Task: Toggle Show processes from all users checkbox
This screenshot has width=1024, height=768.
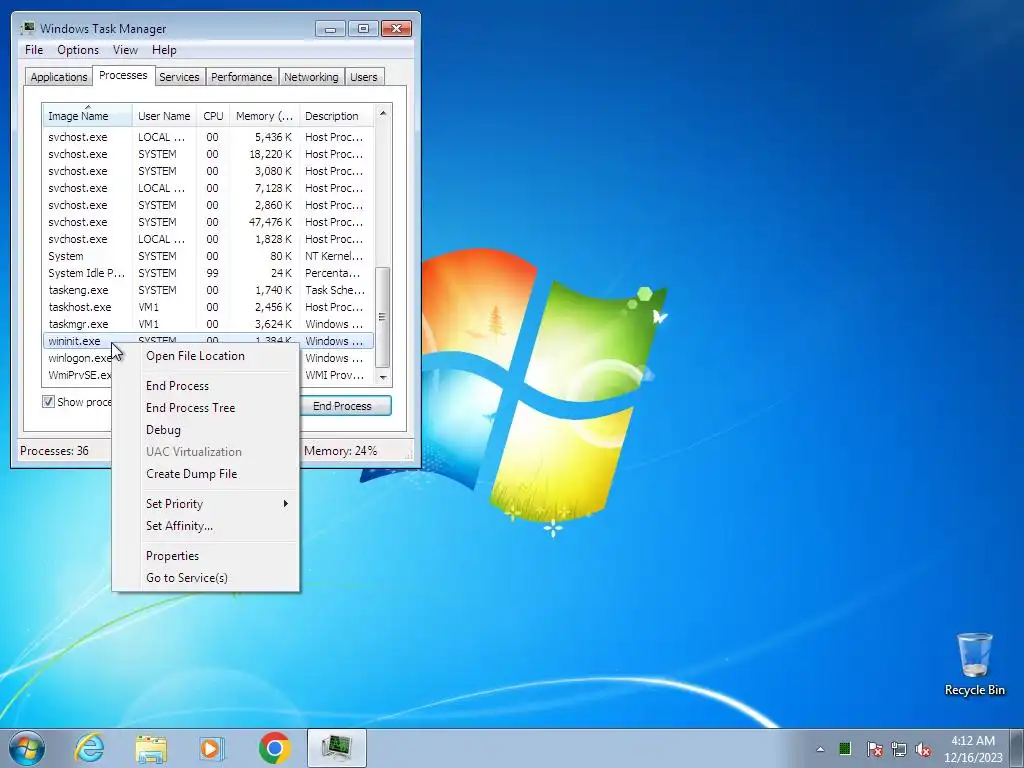Action: point(48,402)
